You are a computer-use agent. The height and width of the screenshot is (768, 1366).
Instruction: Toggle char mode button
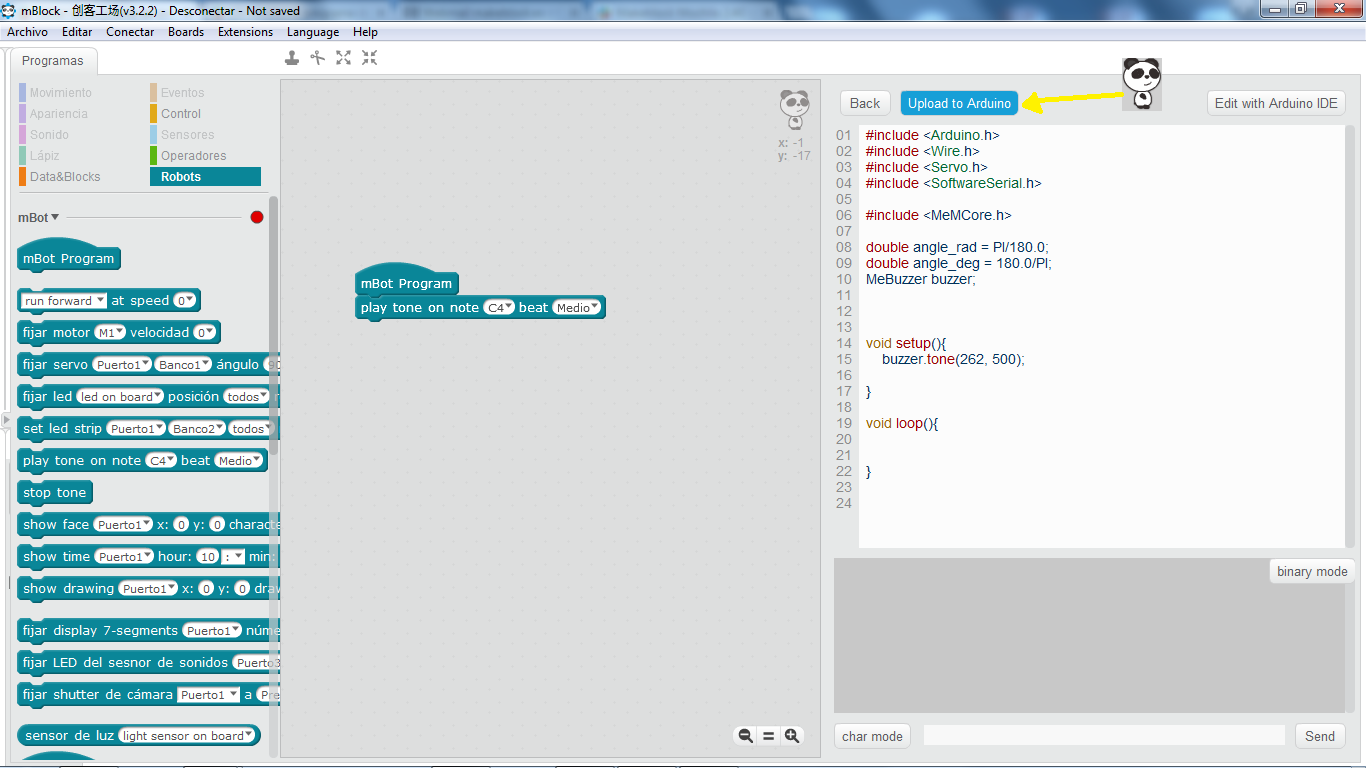pyautogui.click(x=872, y=736)
